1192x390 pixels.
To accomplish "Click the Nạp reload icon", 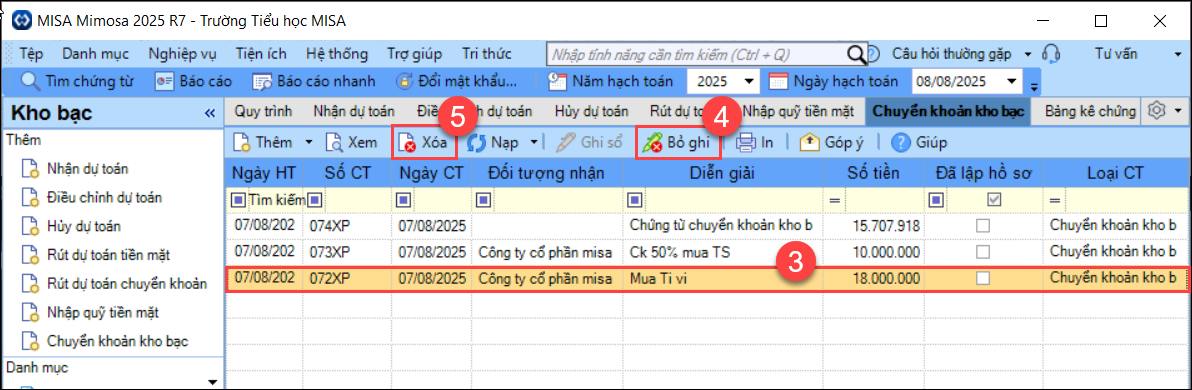I will click(477, 142).
